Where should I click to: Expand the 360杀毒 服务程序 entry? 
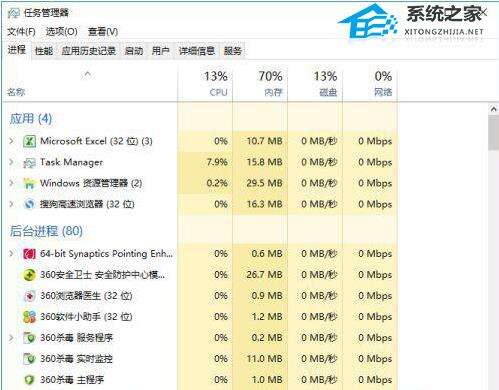tap(12, 338)
